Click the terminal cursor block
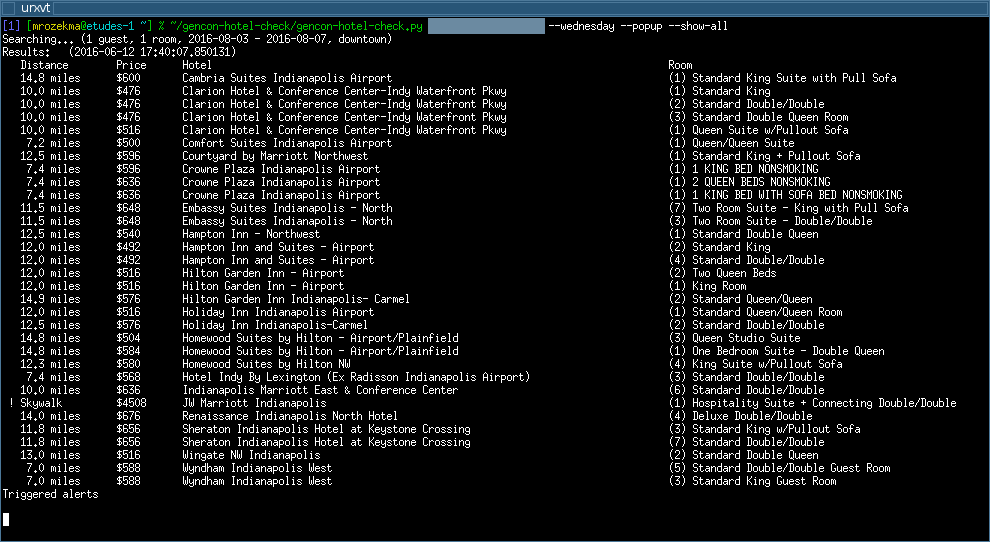 pyautogui.click(x=6, y=520)
